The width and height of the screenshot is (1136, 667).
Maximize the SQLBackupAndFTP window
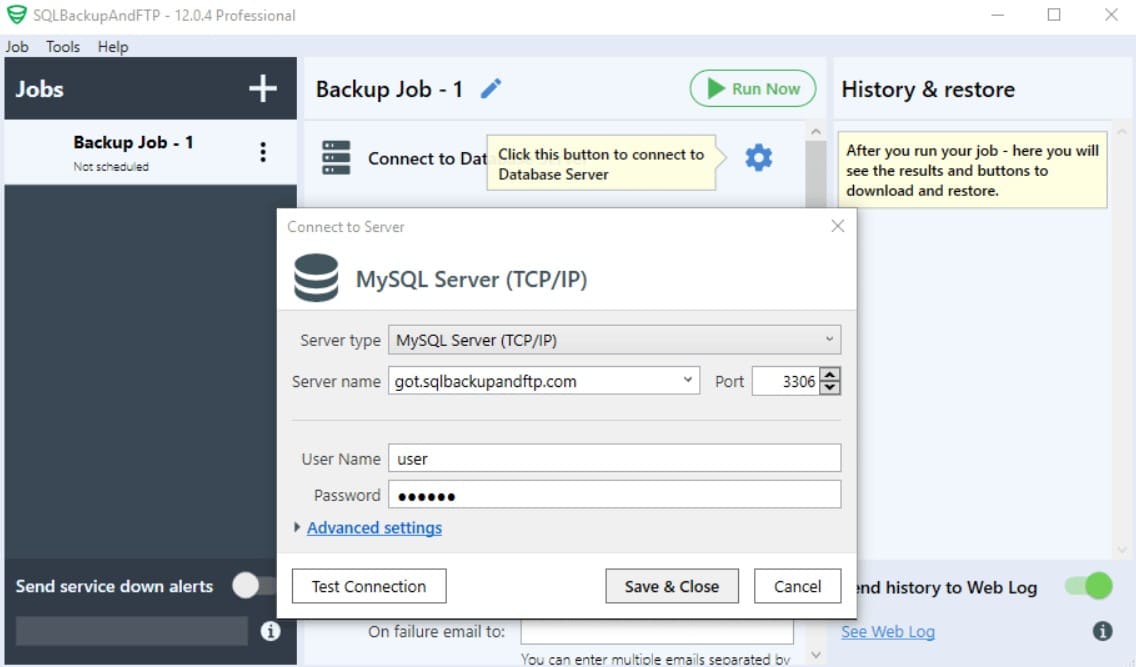(1054, 15)
